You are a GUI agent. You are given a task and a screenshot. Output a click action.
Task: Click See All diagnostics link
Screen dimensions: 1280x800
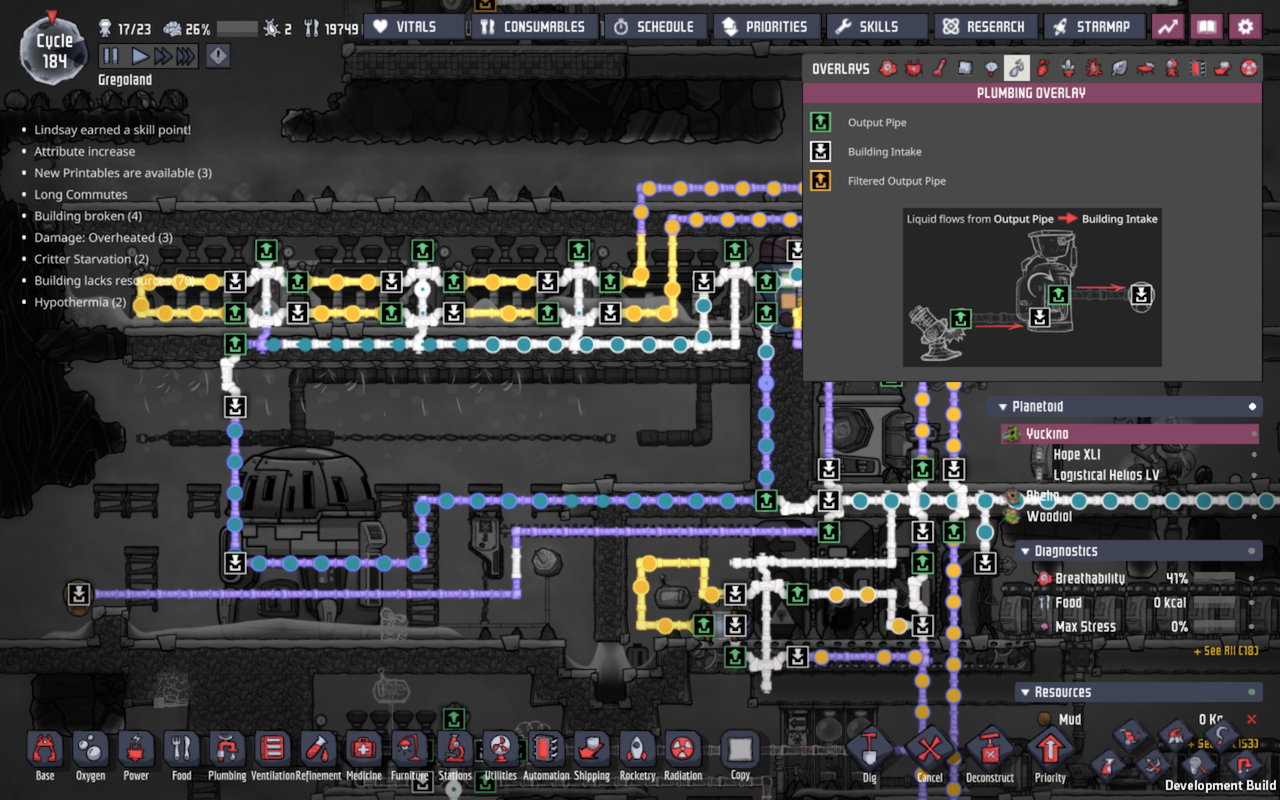1225,651
